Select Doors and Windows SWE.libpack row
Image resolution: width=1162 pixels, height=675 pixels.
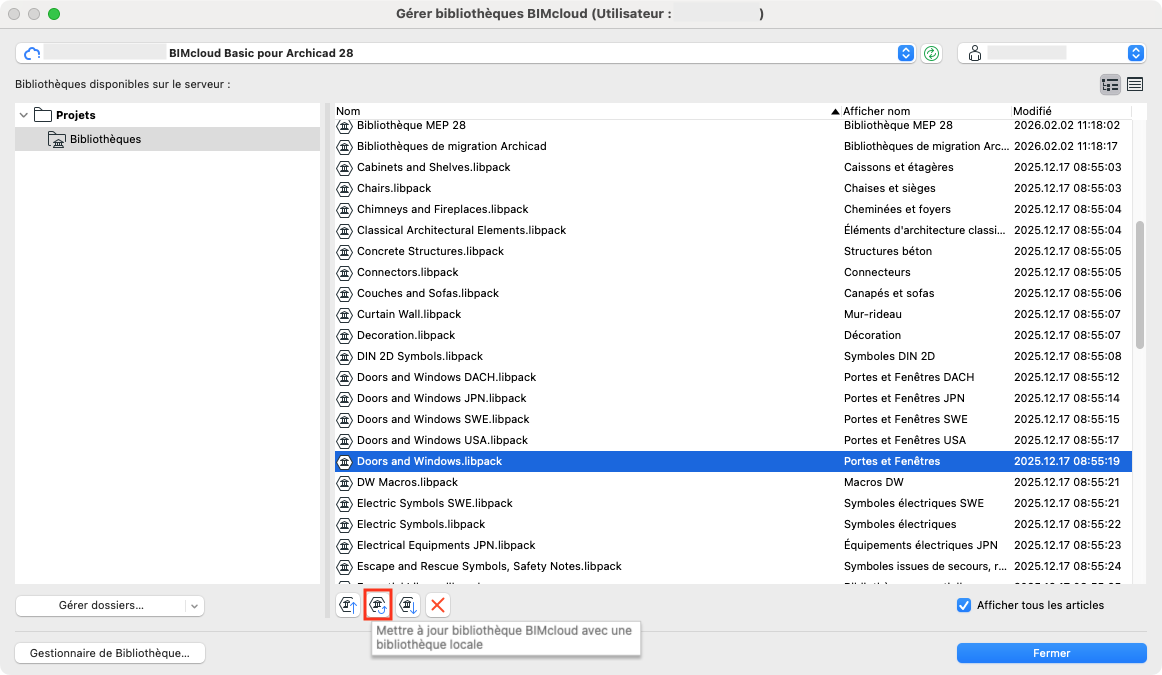point(733,419)
